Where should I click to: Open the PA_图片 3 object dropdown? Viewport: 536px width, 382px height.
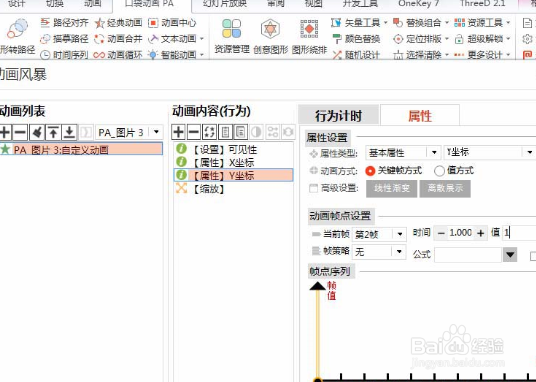[156, 132]
